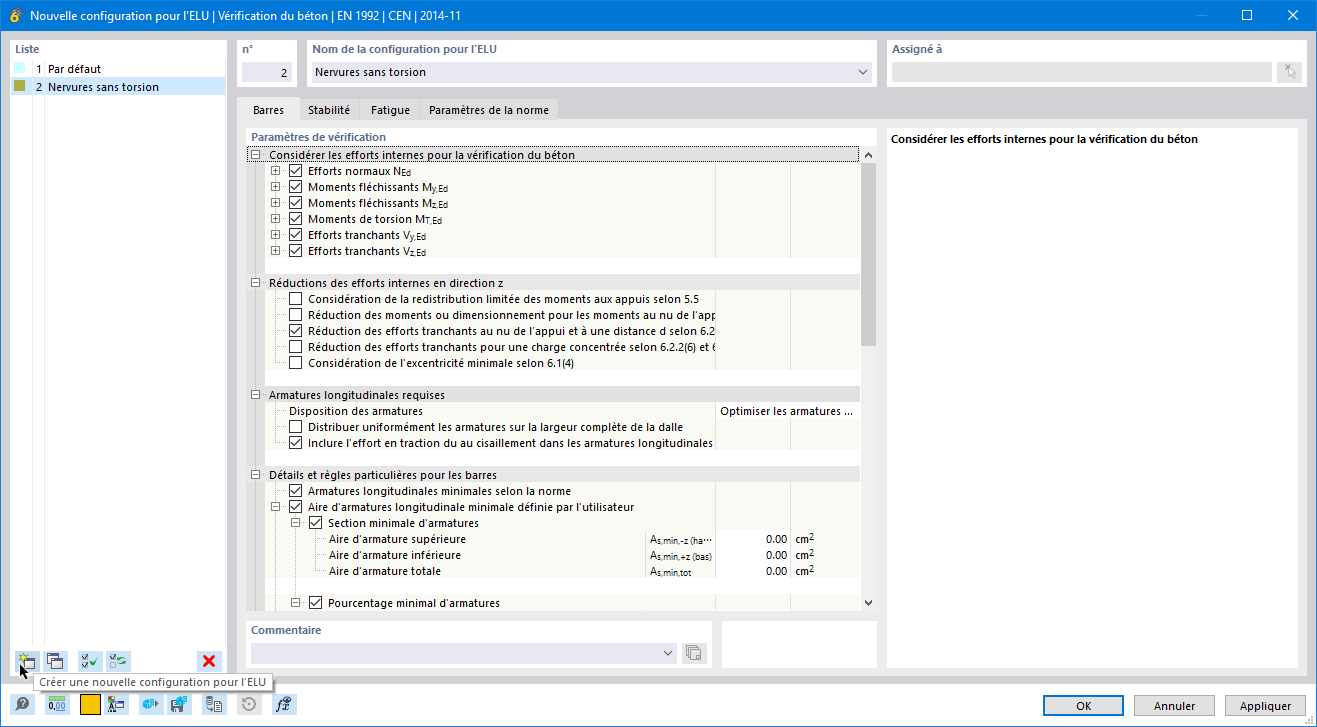1317x727 pixels.
Task: Apply the current settings
Action: pyautogui.click(x=1265, y=705)
